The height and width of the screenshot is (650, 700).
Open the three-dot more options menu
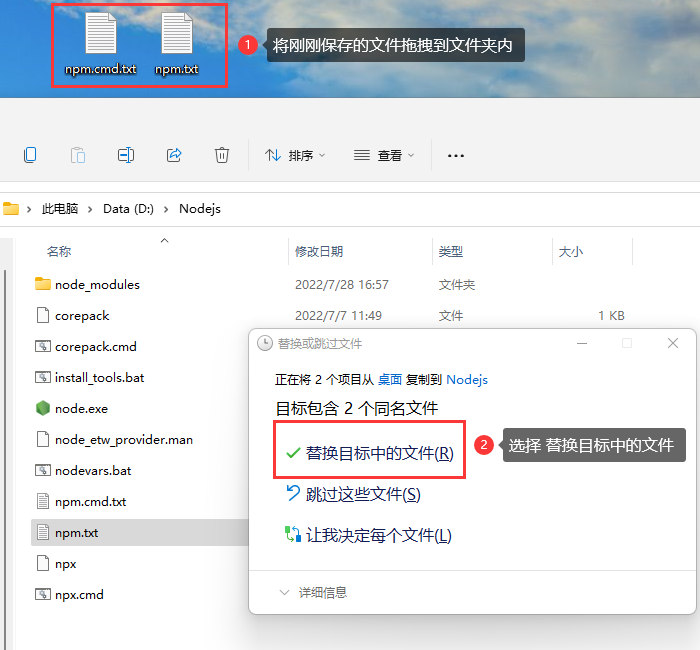(456, 155)
